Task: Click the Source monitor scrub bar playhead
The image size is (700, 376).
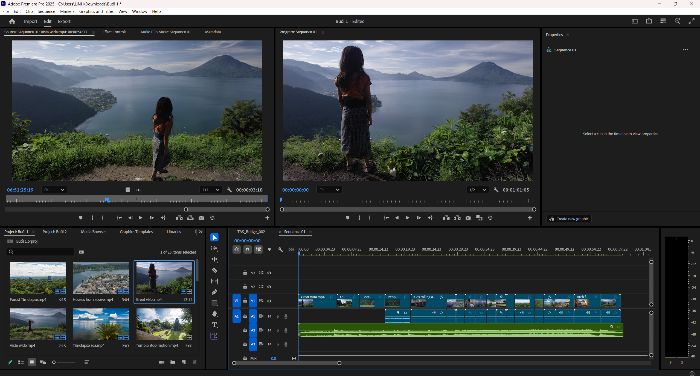Action: click(x=107, y=200)
